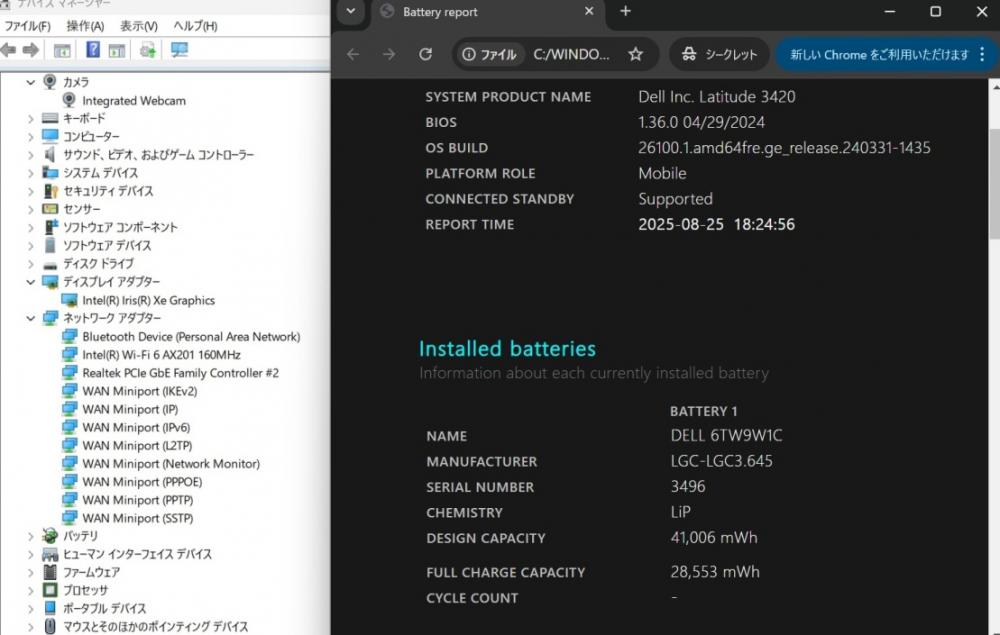This screenshot has height=635, width=1000.
Task: Expand the プロセッサ category
Action: [30, 591]
